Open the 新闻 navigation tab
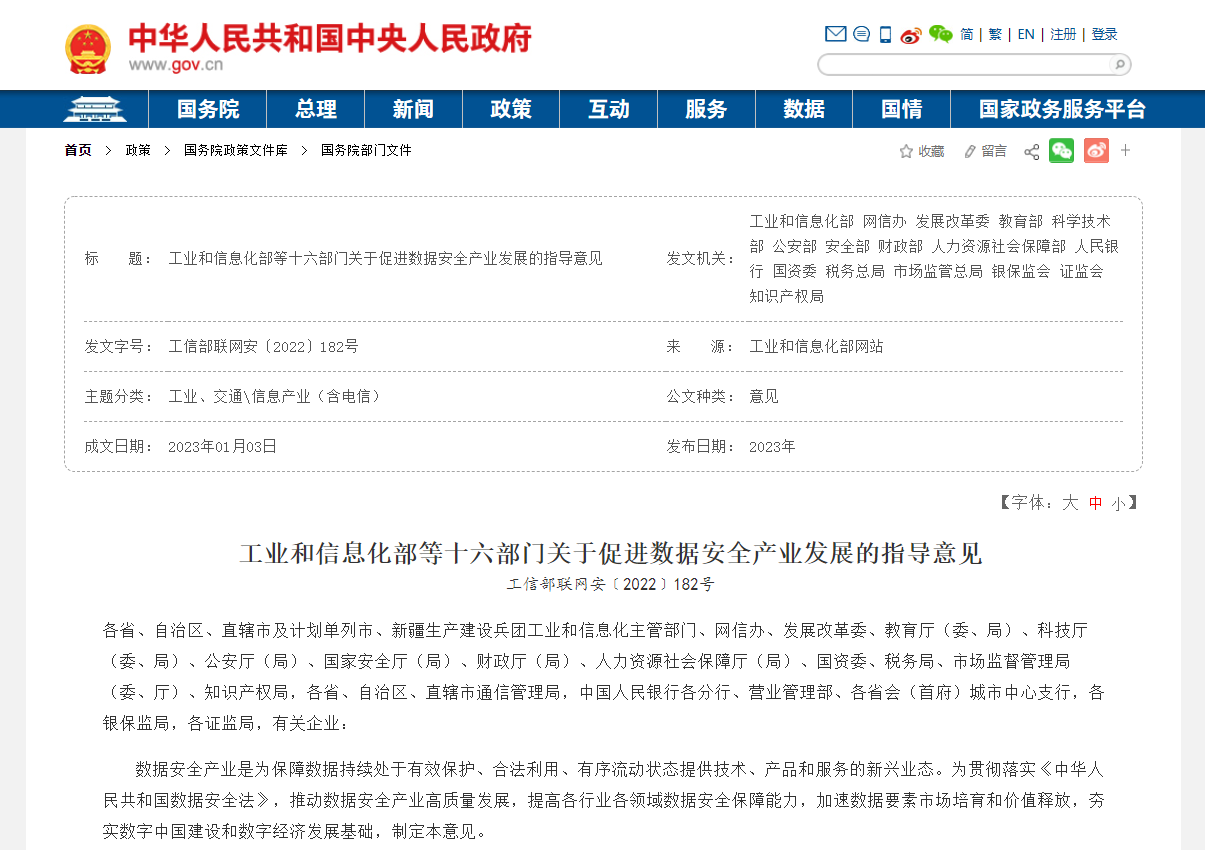 point(413,109)
